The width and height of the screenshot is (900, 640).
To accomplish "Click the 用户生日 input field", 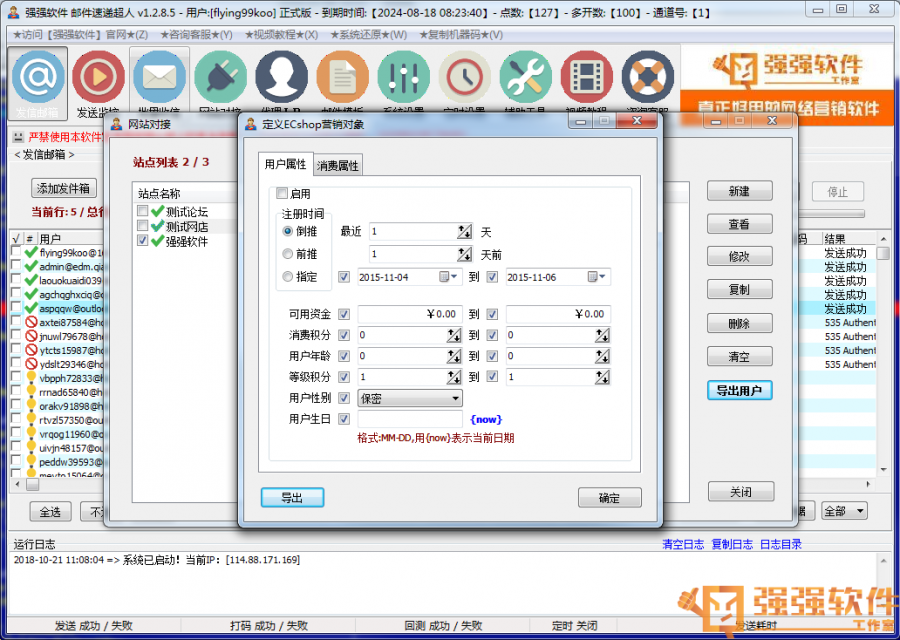I will click(410, 419).
